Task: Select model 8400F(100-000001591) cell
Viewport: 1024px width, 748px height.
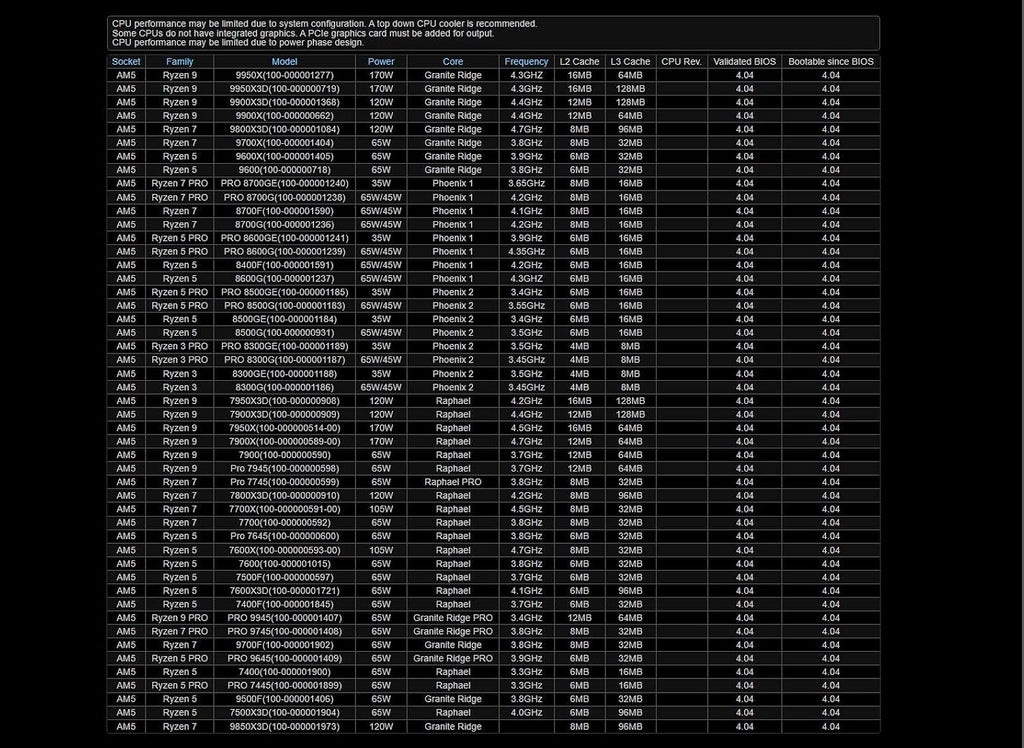Action: point(285,265)
